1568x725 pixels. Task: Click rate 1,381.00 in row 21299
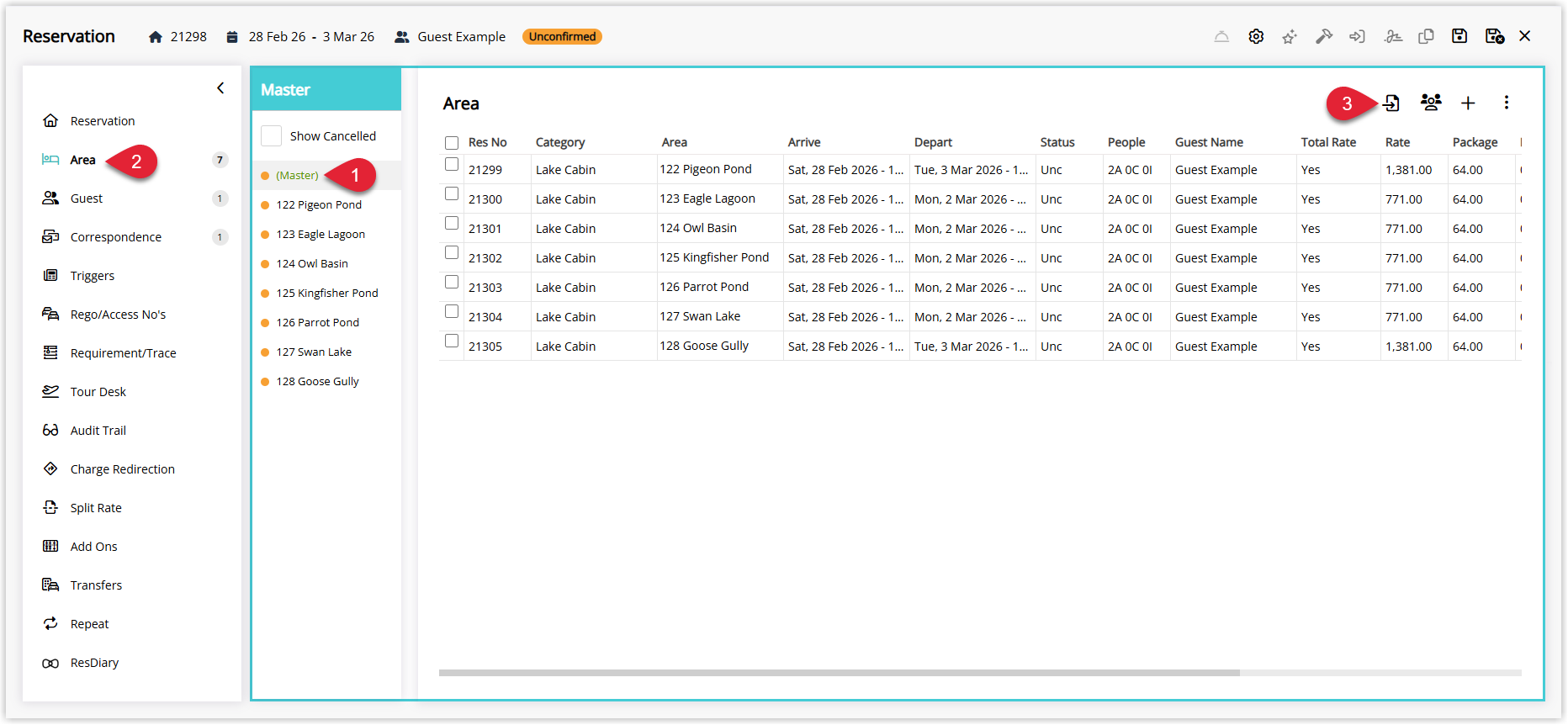[x=1409, y=170]
